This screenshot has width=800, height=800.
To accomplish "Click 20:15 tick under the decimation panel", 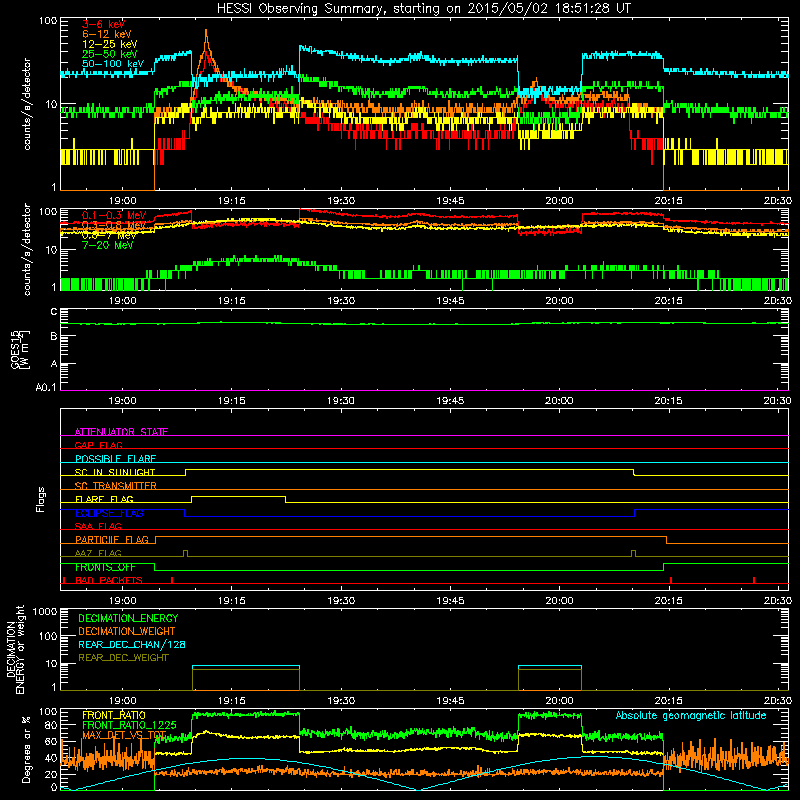I will point(668,701).
